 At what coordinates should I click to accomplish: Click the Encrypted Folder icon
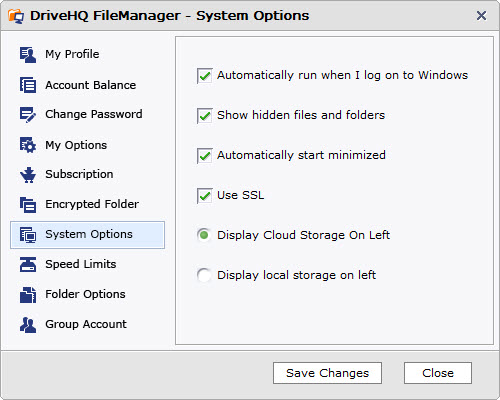[28, 205]
